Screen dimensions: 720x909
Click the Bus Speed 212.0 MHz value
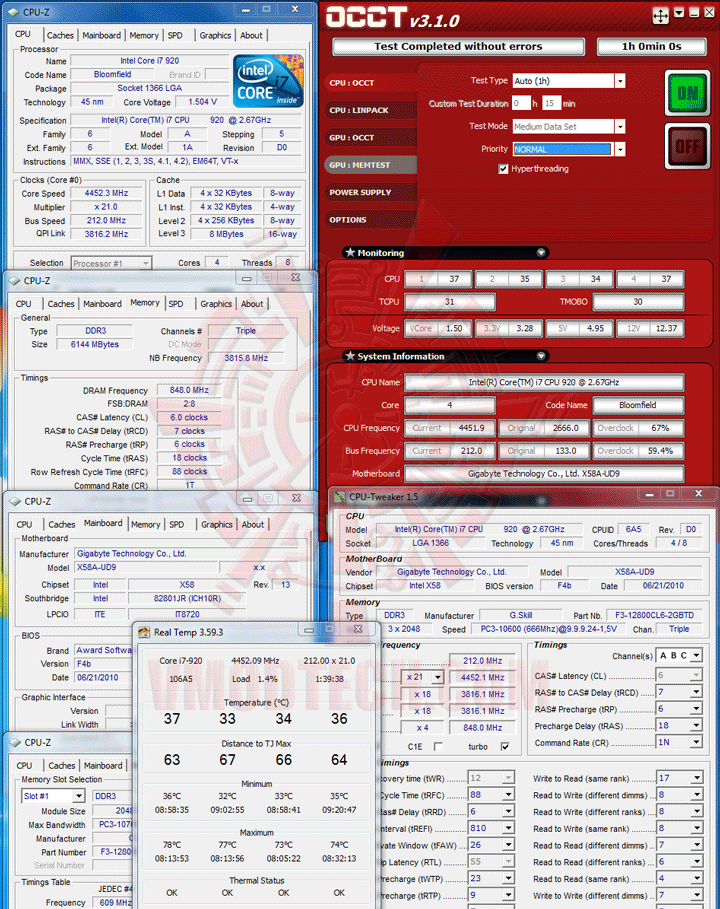[106, 220]
